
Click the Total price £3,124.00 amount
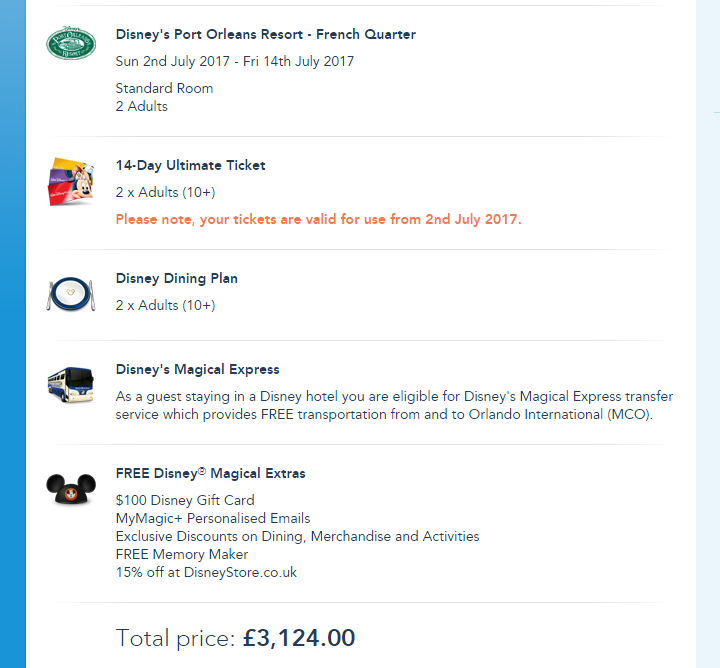[298, 638]
